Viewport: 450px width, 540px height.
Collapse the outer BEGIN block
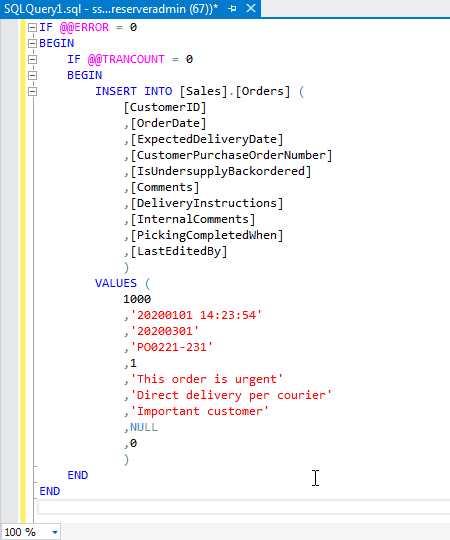32,43
